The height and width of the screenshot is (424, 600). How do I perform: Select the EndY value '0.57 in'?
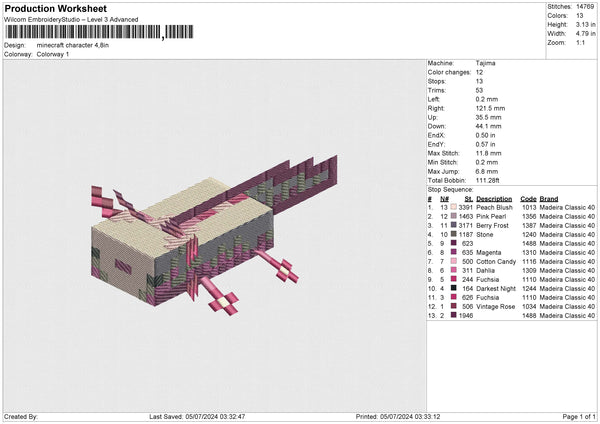tap(486, 144)
